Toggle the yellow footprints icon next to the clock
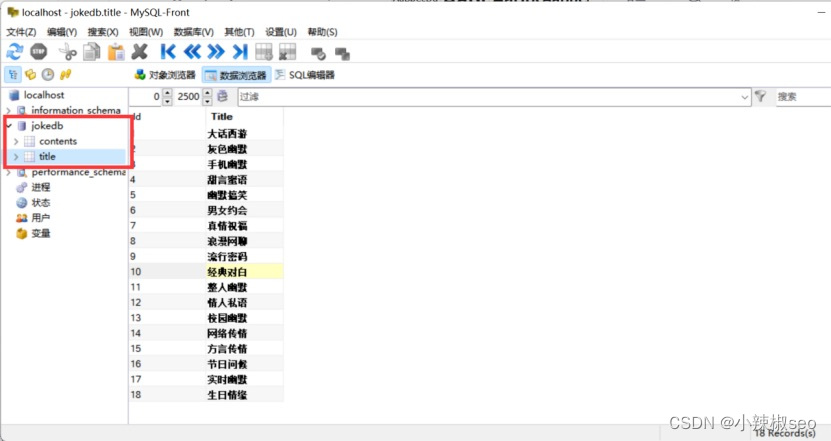The image size is (831, 441). pos(66,75)
